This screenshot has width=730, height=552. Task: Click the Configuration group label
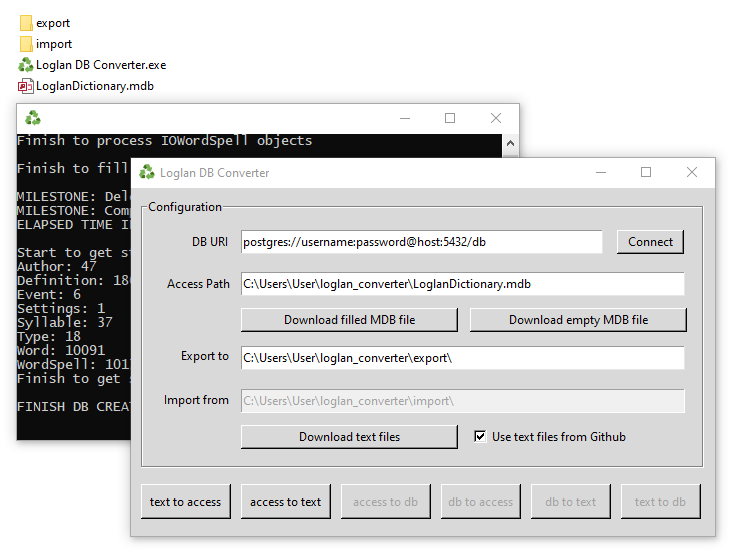pyautogui.click(x=185, y=207)
